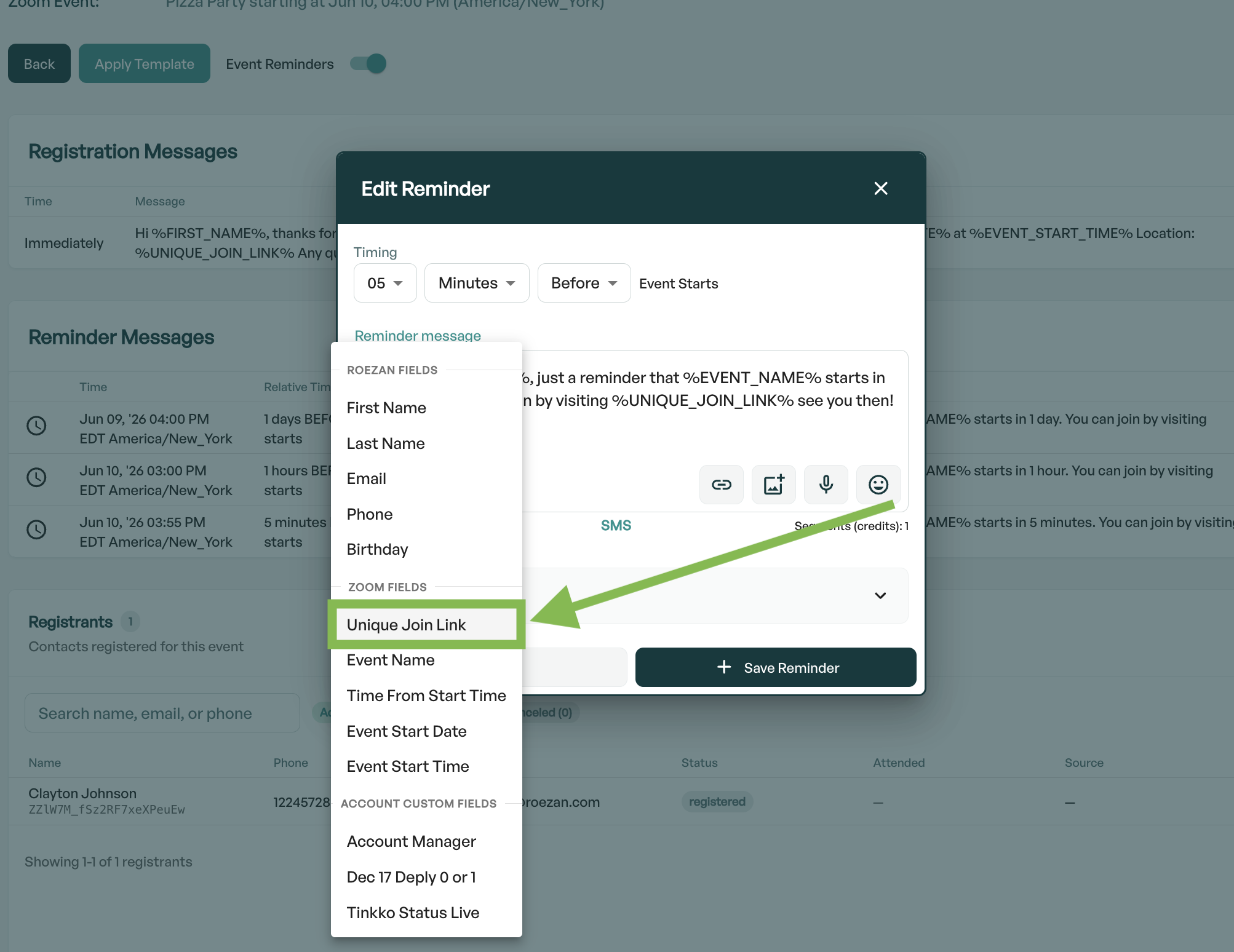Click clock icon for Jun 09 04:00 PM reminder

pos(36,426)
